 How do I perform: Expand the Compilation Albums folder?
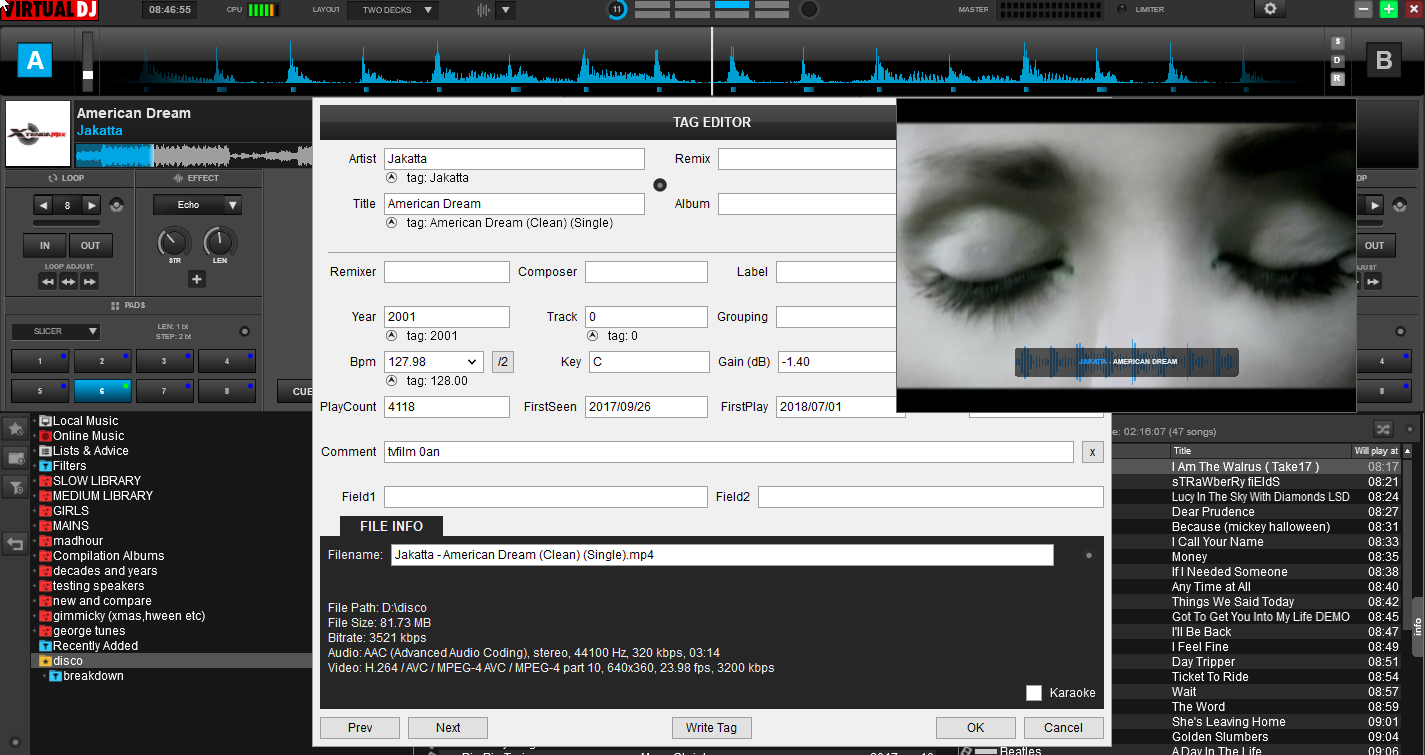point(34,556)
